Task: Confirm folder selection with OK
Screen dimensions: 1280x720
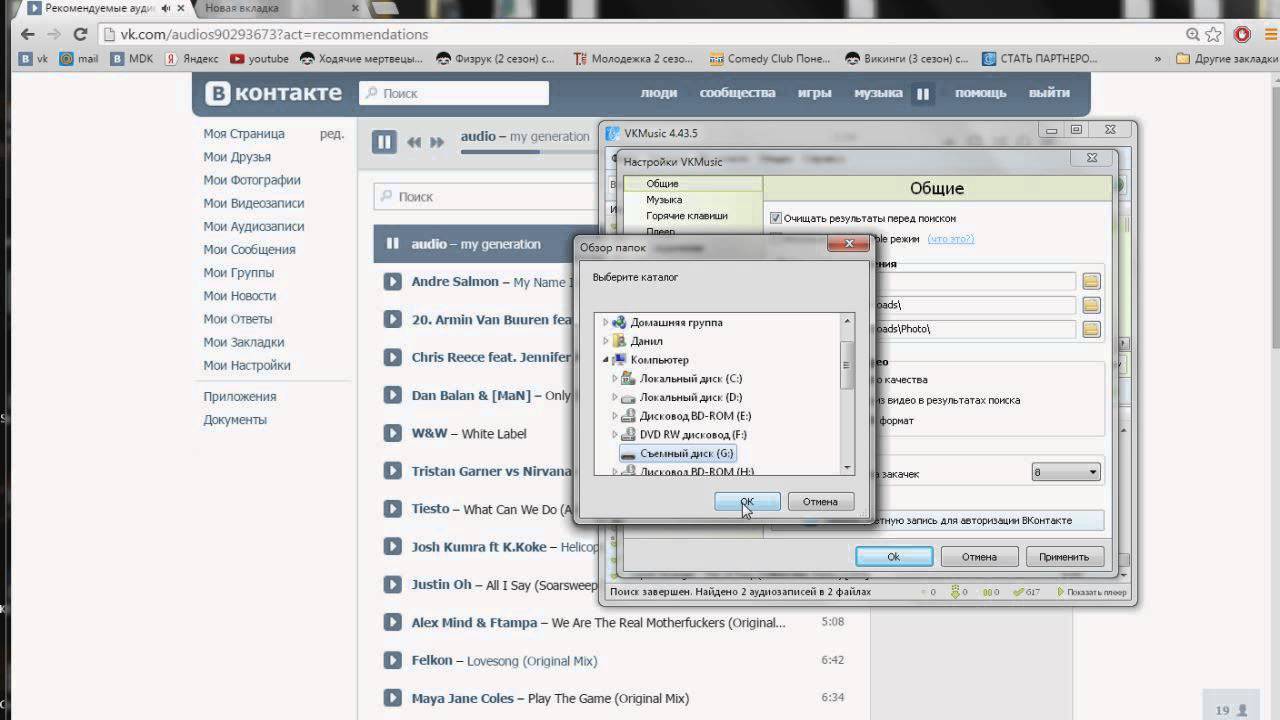Action: (747, 501)
